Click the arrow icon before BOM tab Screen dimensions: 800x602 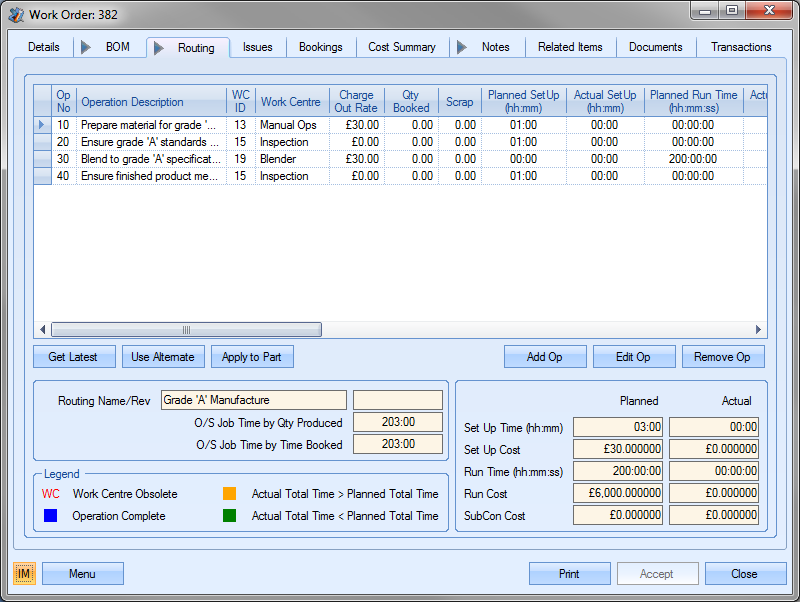pyautogui.click(x=86, y=47)
